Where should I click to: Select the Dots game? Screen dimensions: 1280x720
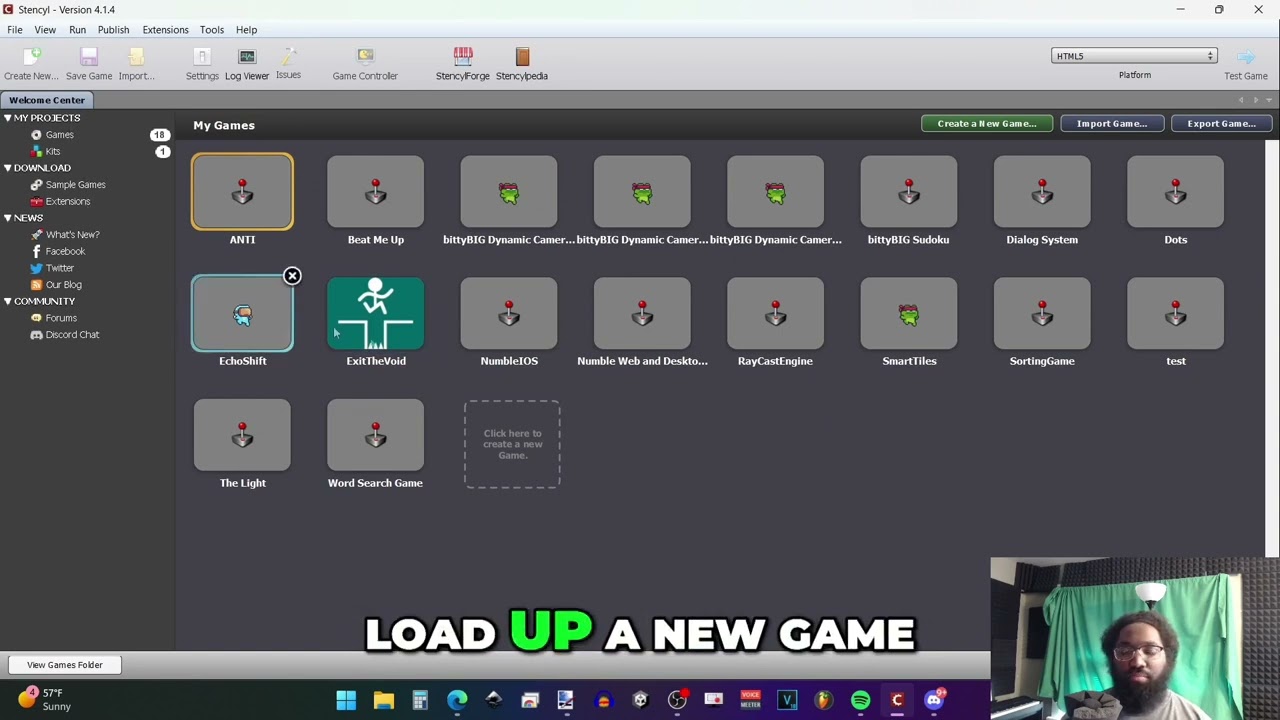1175,192
